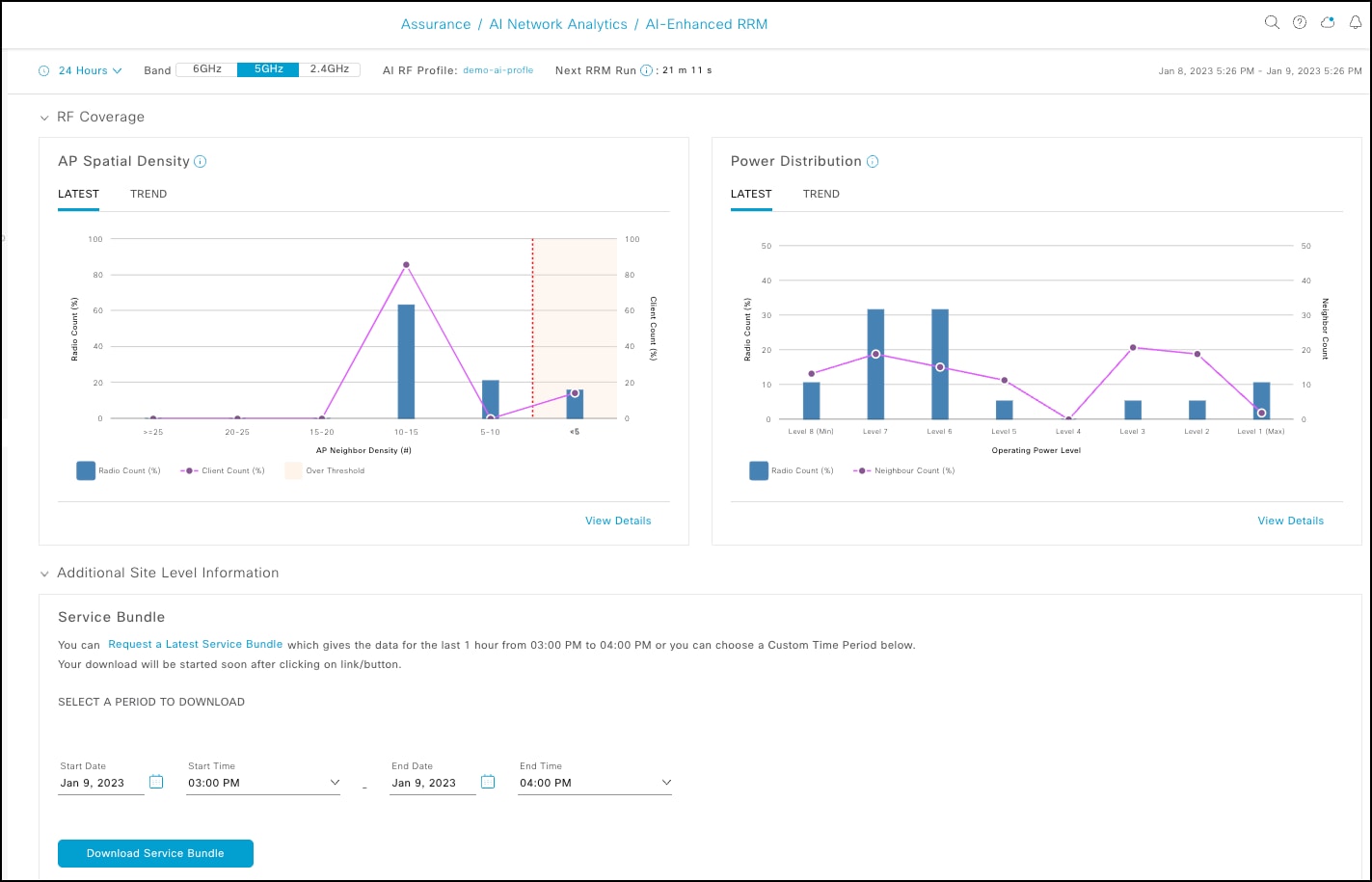Click the End Date field Jan 9, 2023
Viewport: 1372px width, 882px height.
tap(433, 783)
